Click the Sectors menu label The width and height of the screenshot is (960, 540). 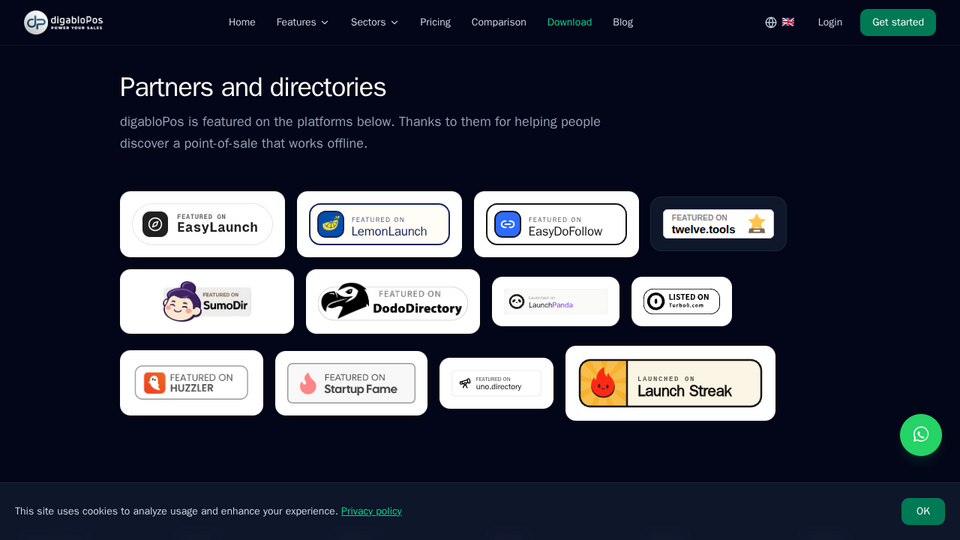pyautogui.click(x=368, y=22)
